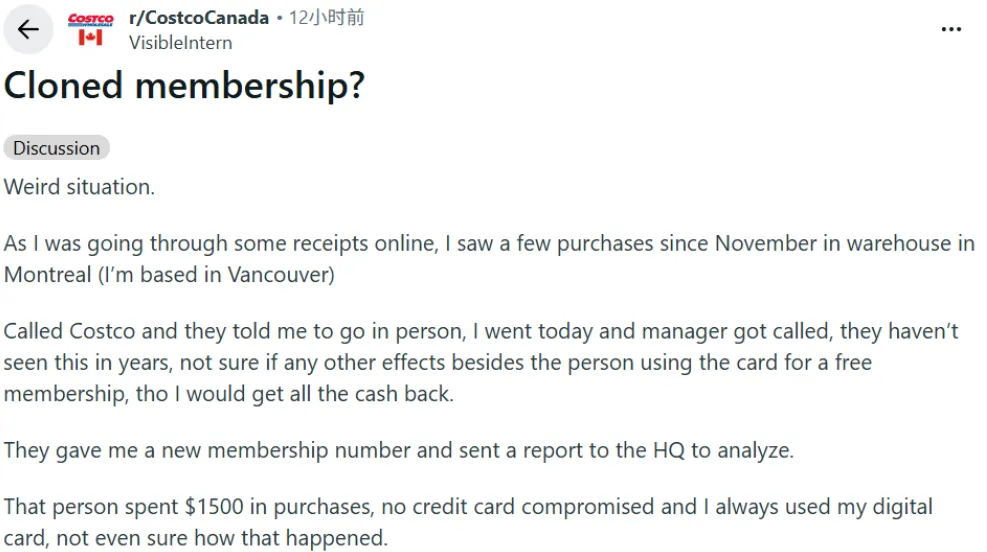Open the r/CostcoCanada subreddit link
The height and width of the screenshot is (552, 987).
pos(199,18)
